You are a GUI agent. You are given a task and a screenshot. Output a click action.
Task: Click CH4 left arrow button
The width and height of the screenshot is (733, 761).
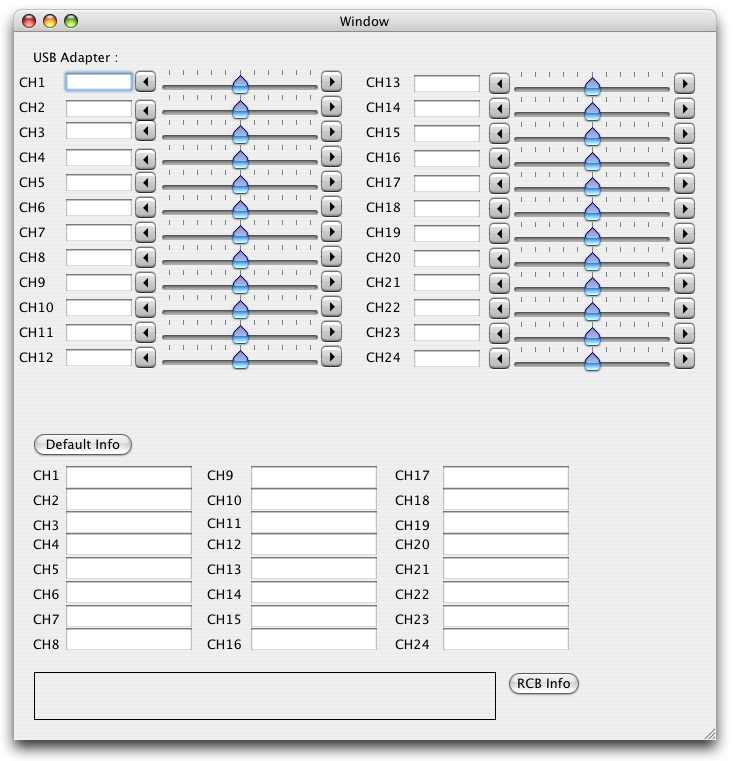(145, 159)
